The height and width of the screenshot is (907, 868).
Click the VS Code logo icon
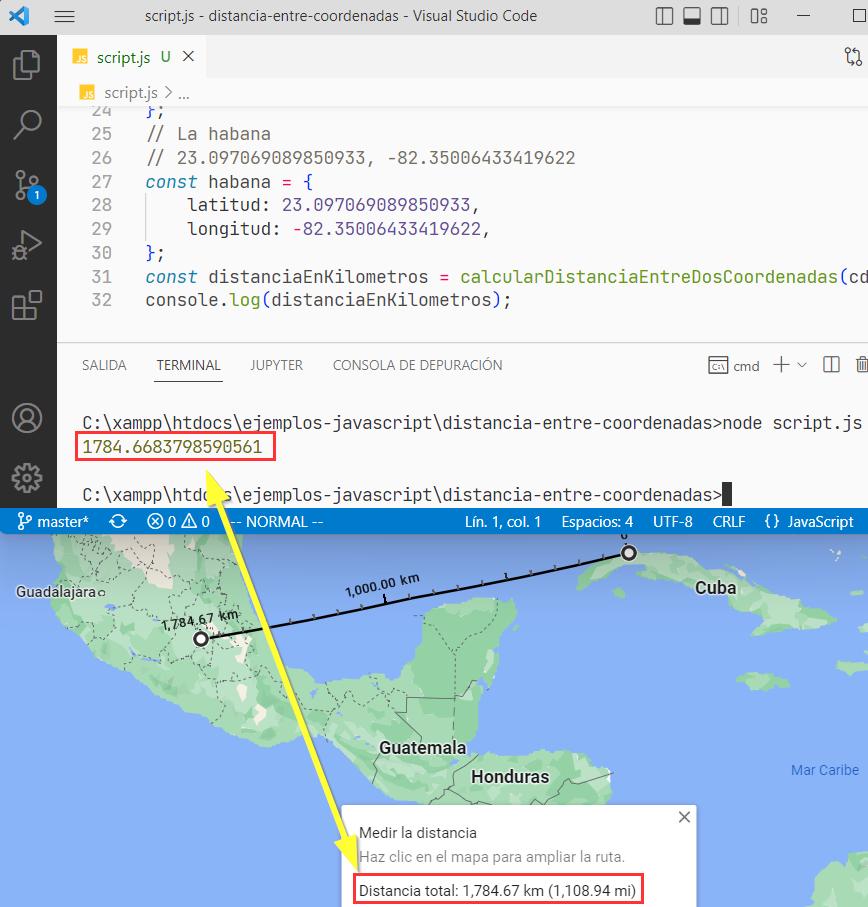click(19, 16)
